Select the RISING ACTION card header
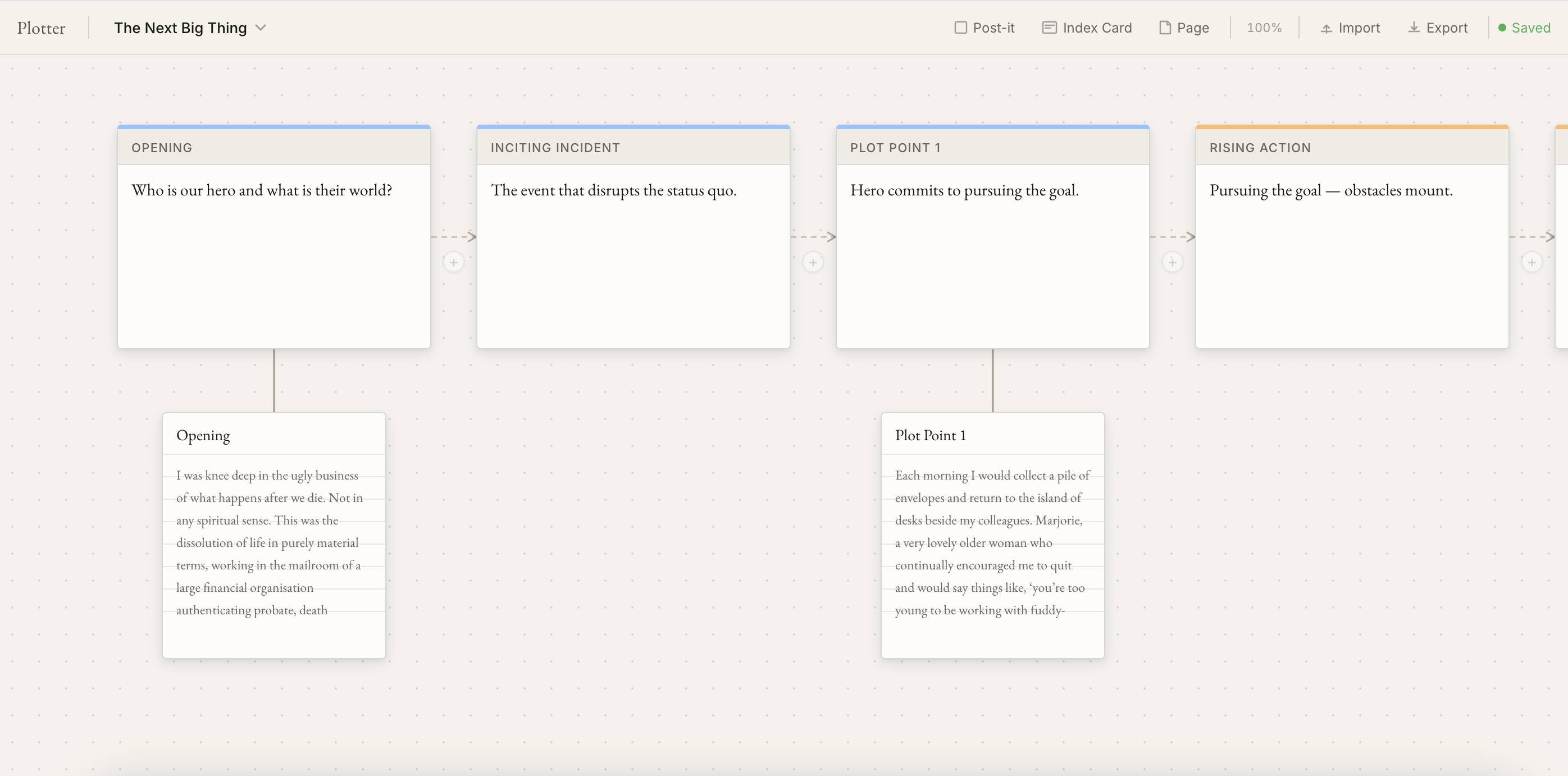The width and height of the screenshot is (1568, 776). [x=1352, y=148]
